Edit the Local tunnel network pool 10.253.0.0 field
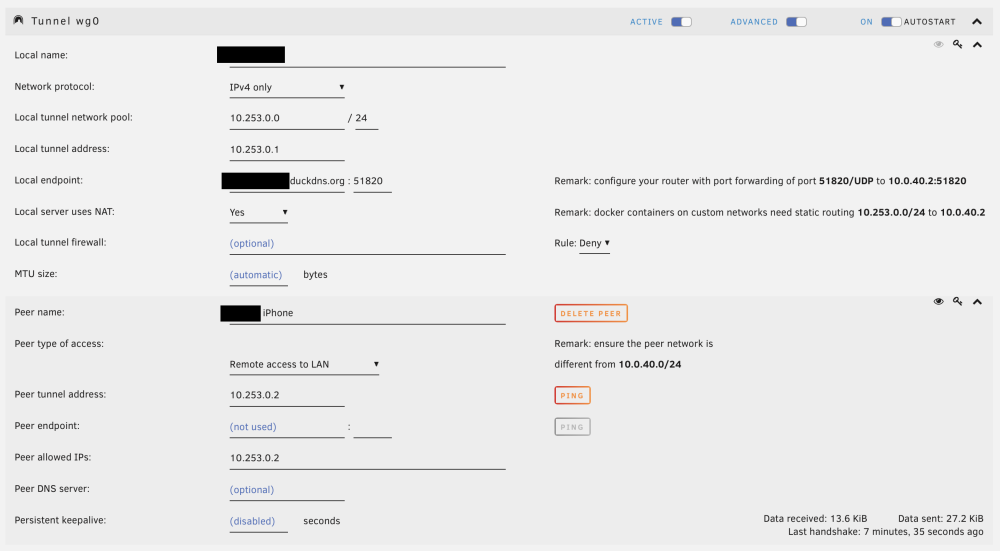This screenshot has height=551, width=1000. (x=287, y=118)
